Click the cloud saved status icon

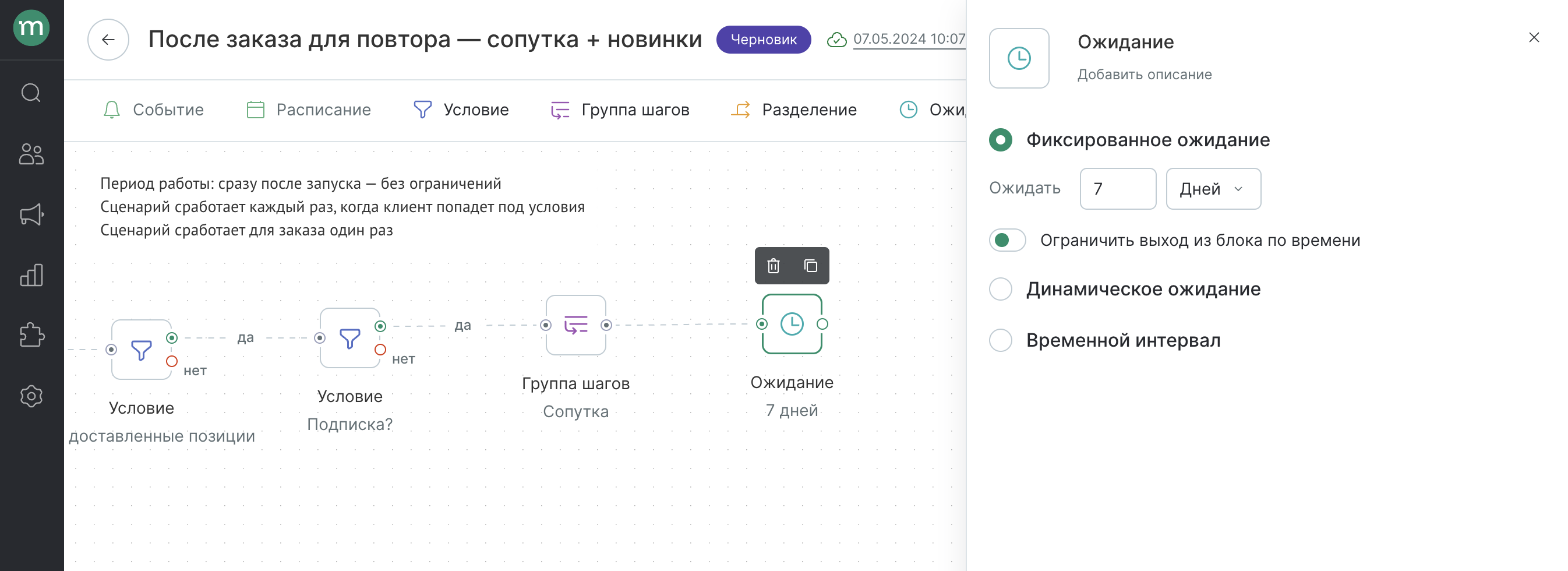tap(836, 40)
